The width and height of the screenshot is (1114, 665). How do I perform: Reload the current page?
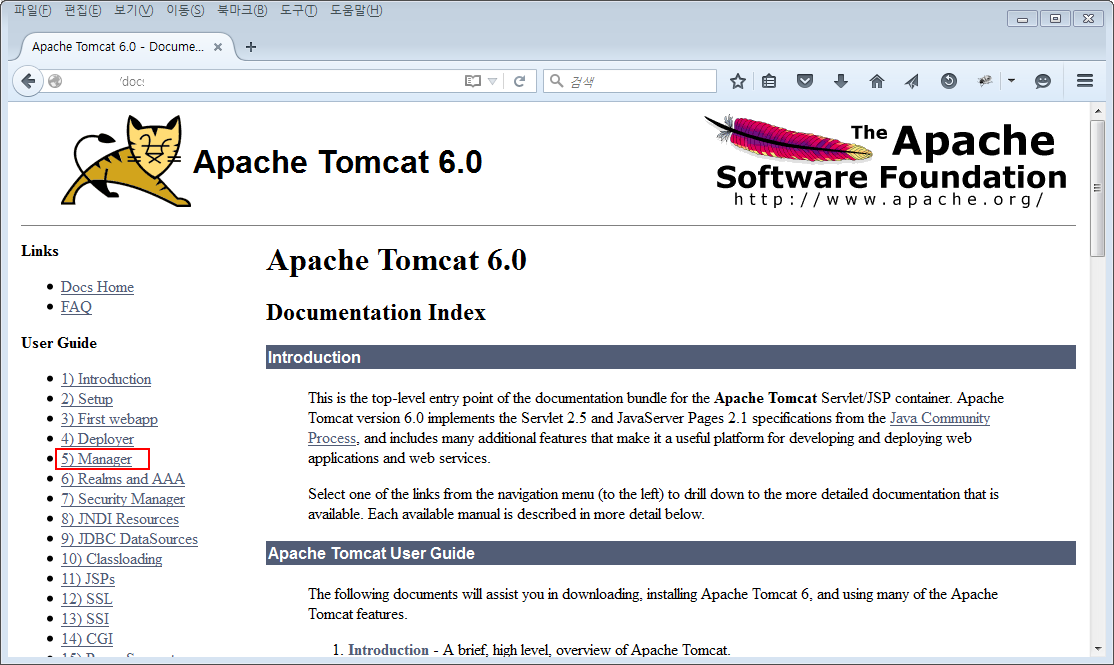point(519,81)
